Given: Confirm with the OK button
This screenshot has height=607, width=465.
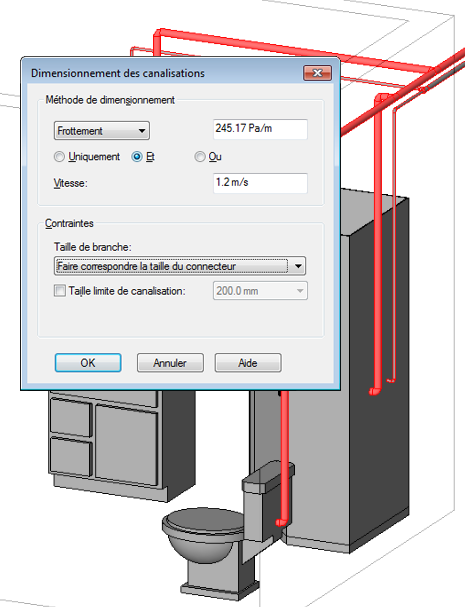Looking at the screenshot, I should (88, 363).
